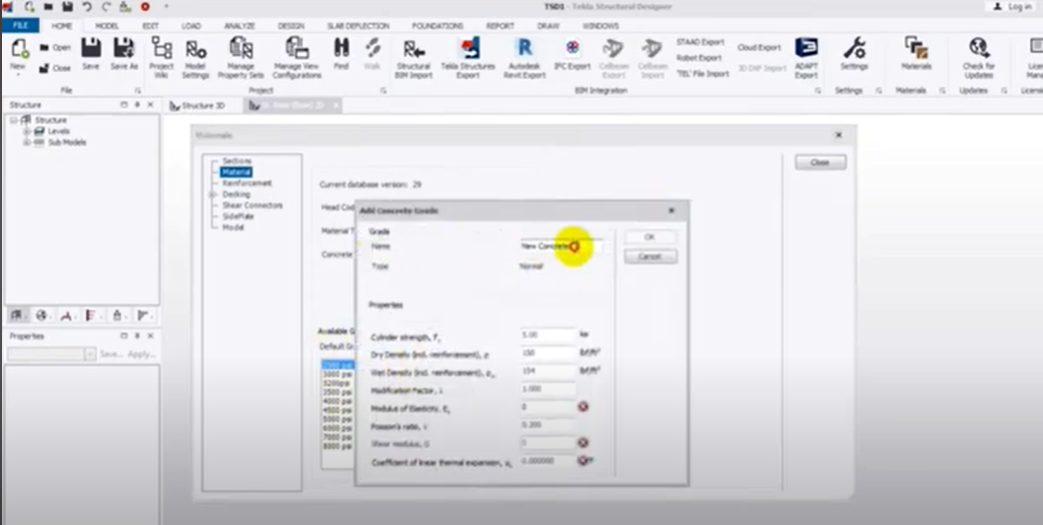Click Robot Export

[x=698, y=58]
